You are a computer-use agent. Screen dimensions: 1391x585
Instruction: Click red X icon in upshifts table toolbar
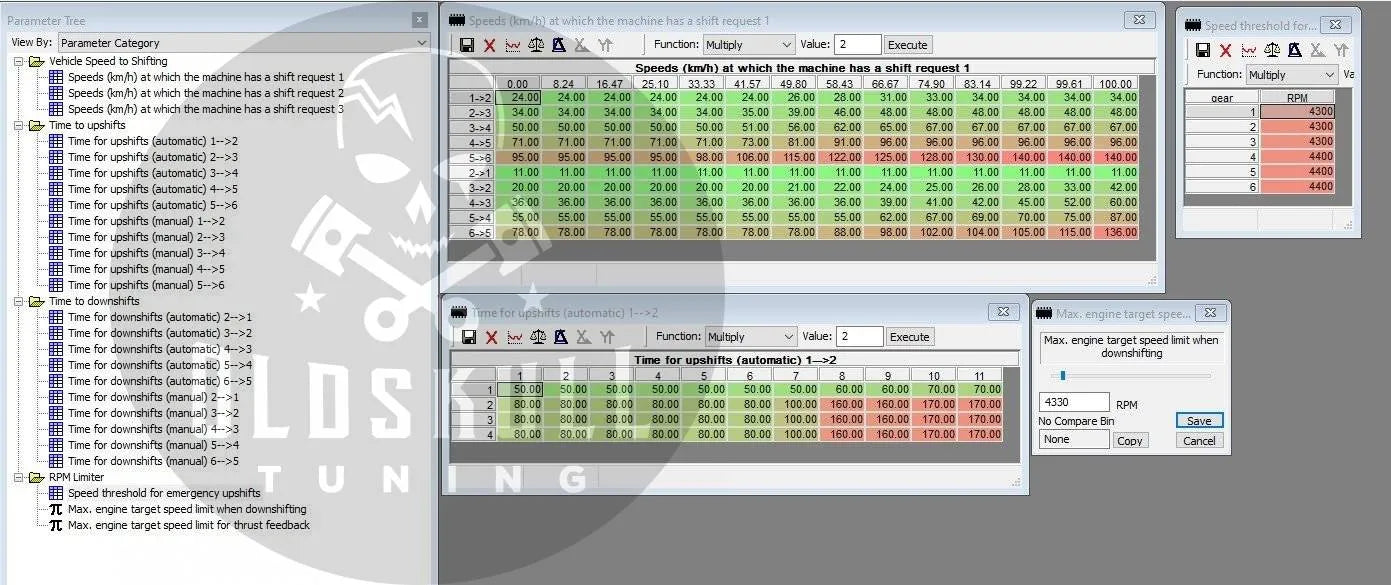point(491,337)
